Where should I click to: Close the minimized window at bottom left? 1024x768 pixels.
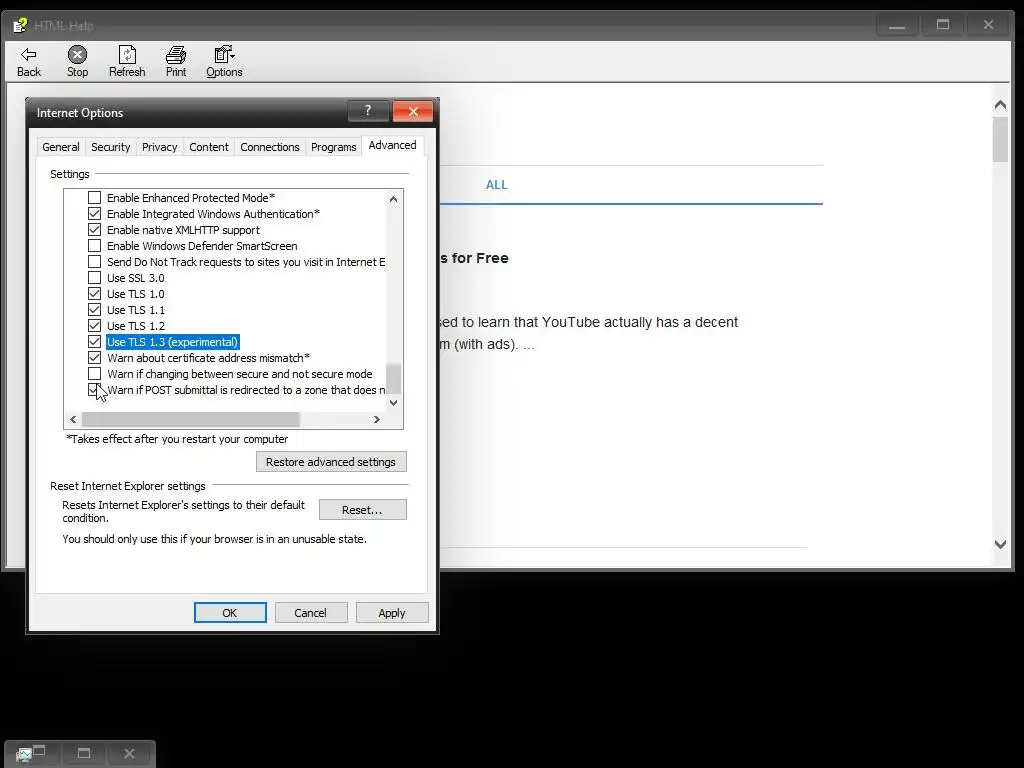point(129,753)
